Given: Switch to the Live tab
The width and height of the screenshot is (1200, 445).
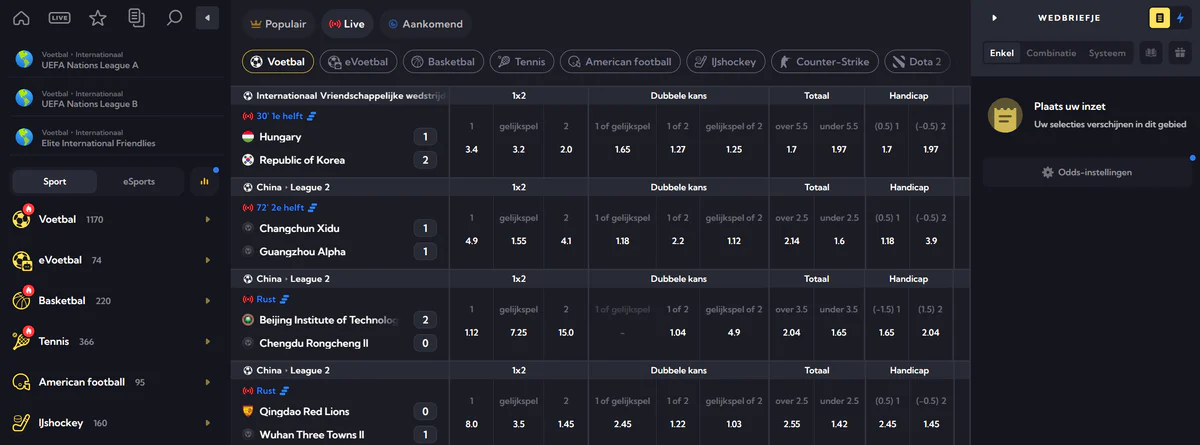Looking at the screenshot, I should (347, 23).
